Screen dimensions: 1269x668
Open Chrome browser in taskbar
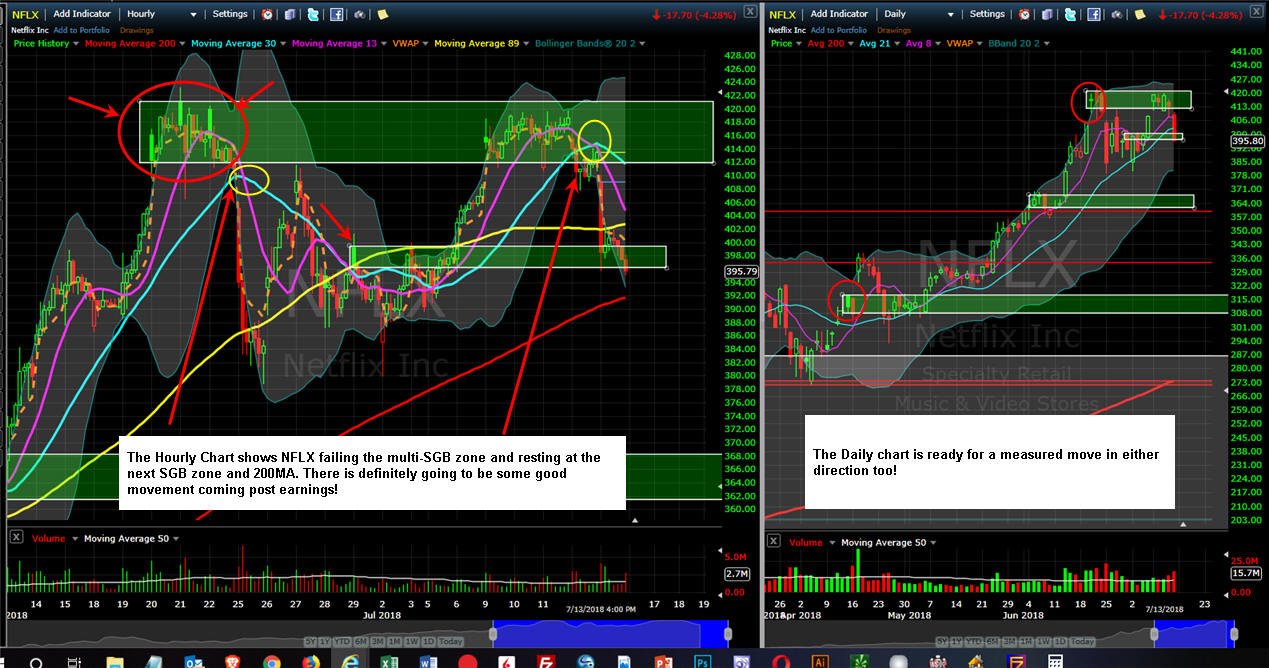point(271,661)
